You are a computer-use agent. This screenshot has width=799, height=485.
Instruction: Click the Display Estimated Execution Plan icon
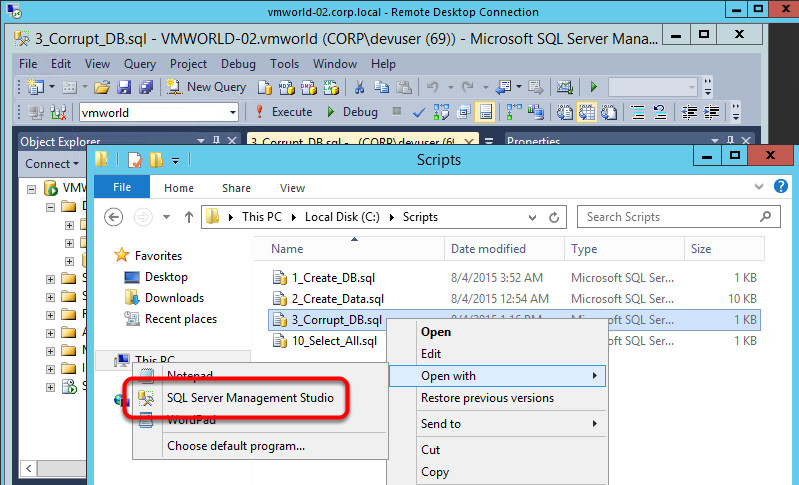[x=441, y=112]
